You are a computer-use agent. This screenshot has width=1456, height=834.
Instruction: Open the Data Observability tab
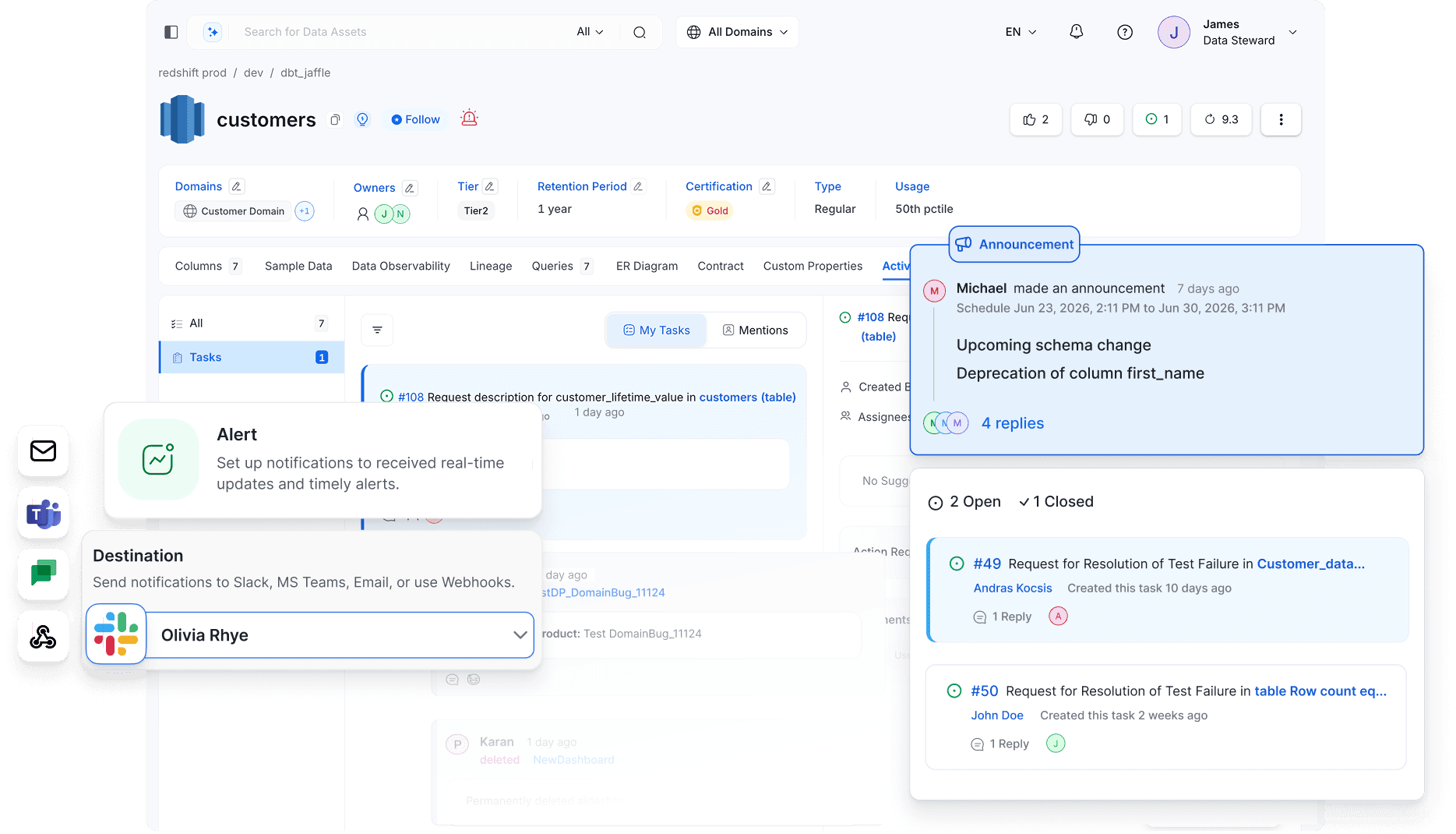coord(400,267)
